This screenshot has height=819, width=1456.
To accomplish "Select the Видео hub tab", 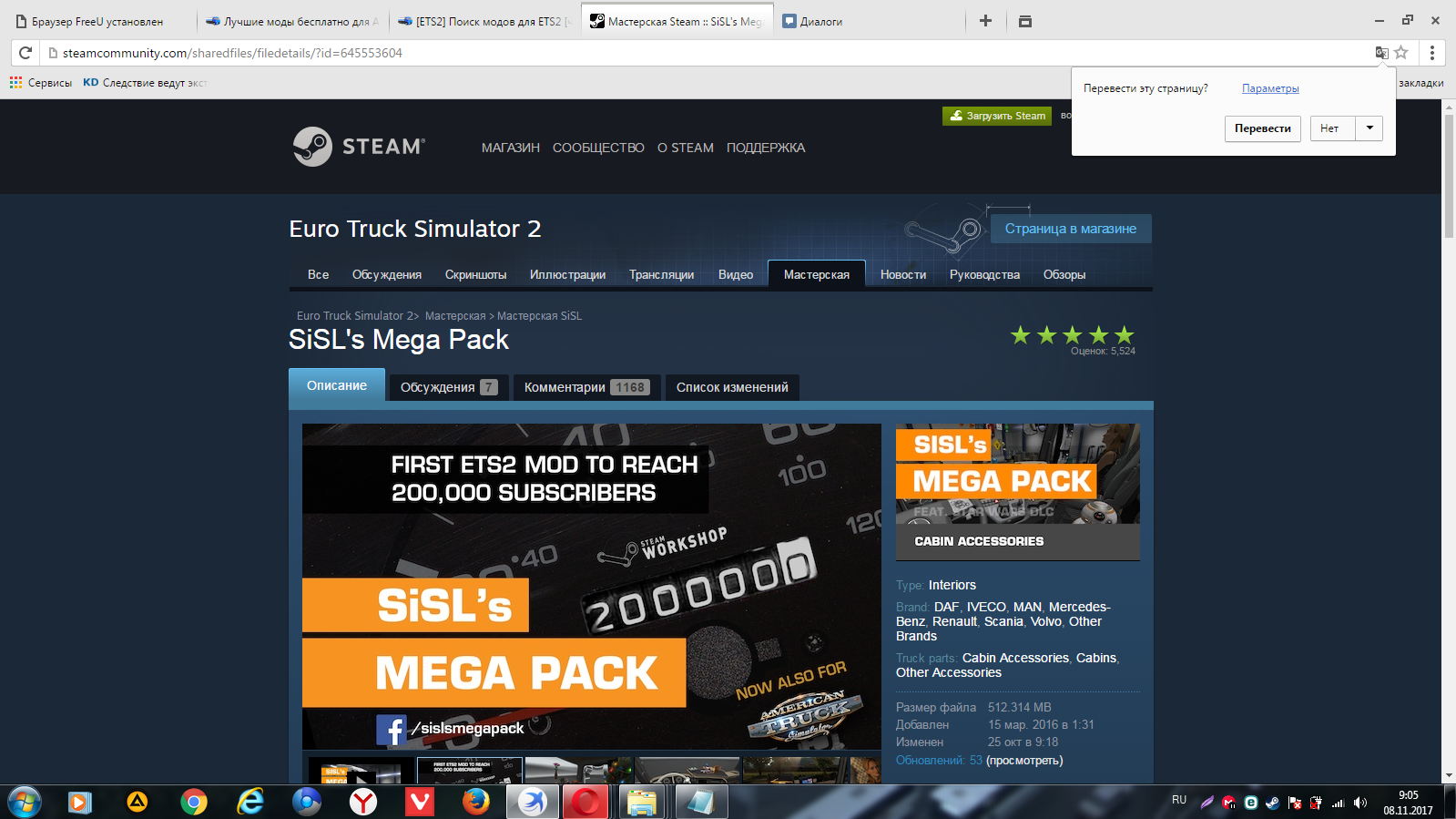I will 736,274.
